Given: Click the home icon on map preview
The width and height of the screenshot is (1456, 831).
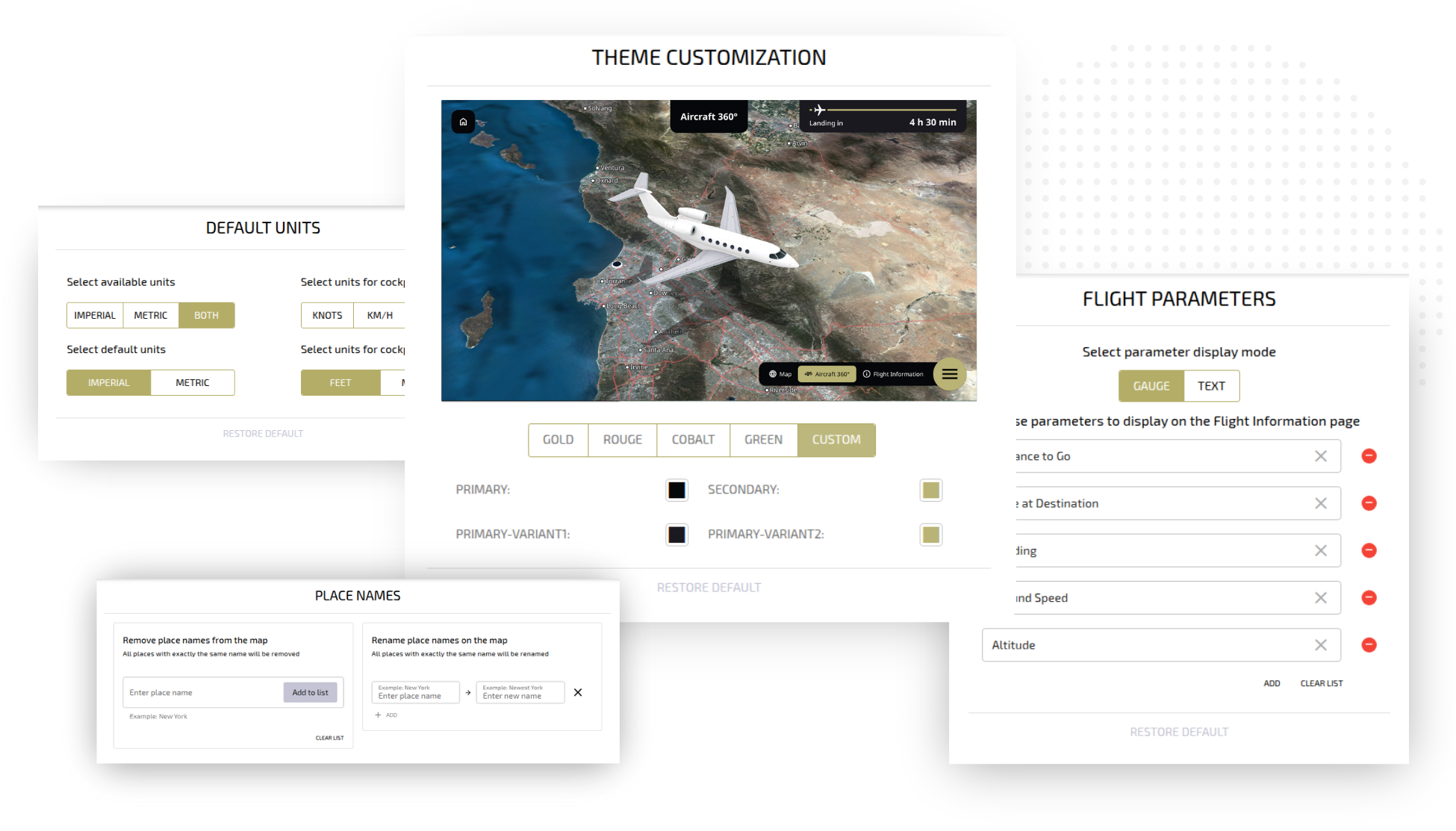Looking at the screenshot, I should pyautogui.click(x=463, y=122).
